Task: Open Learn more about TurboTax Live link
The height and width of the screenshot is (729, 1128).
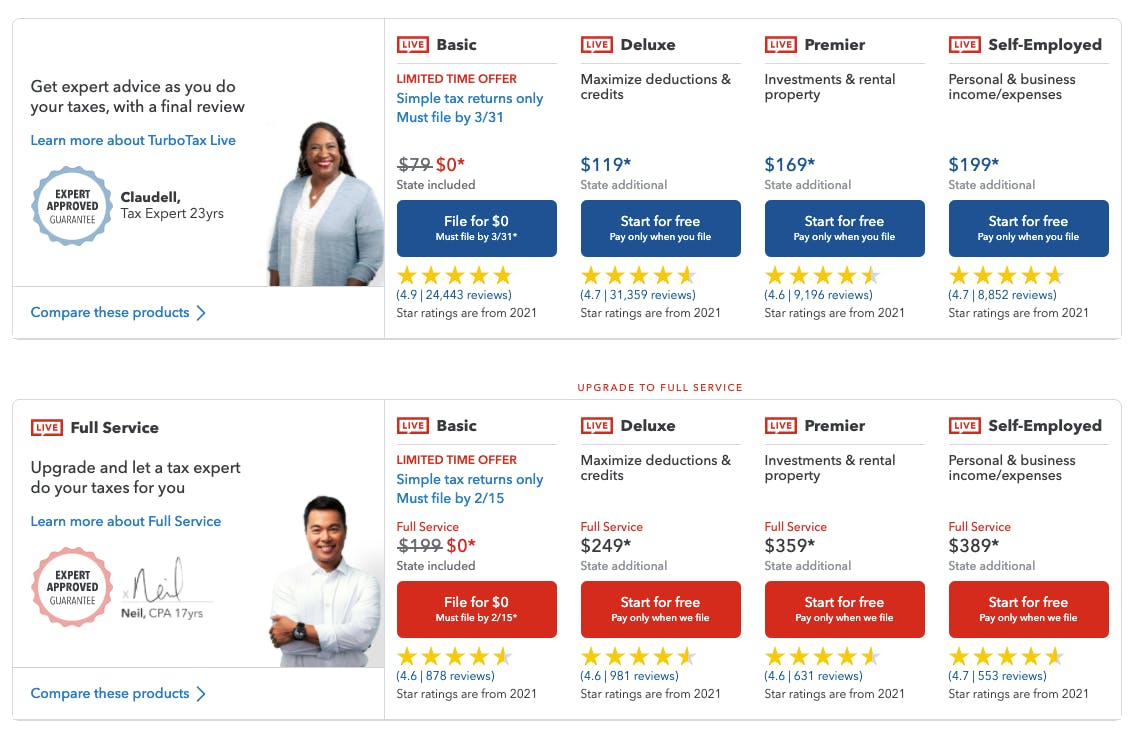Action: [x=133, y=140]
